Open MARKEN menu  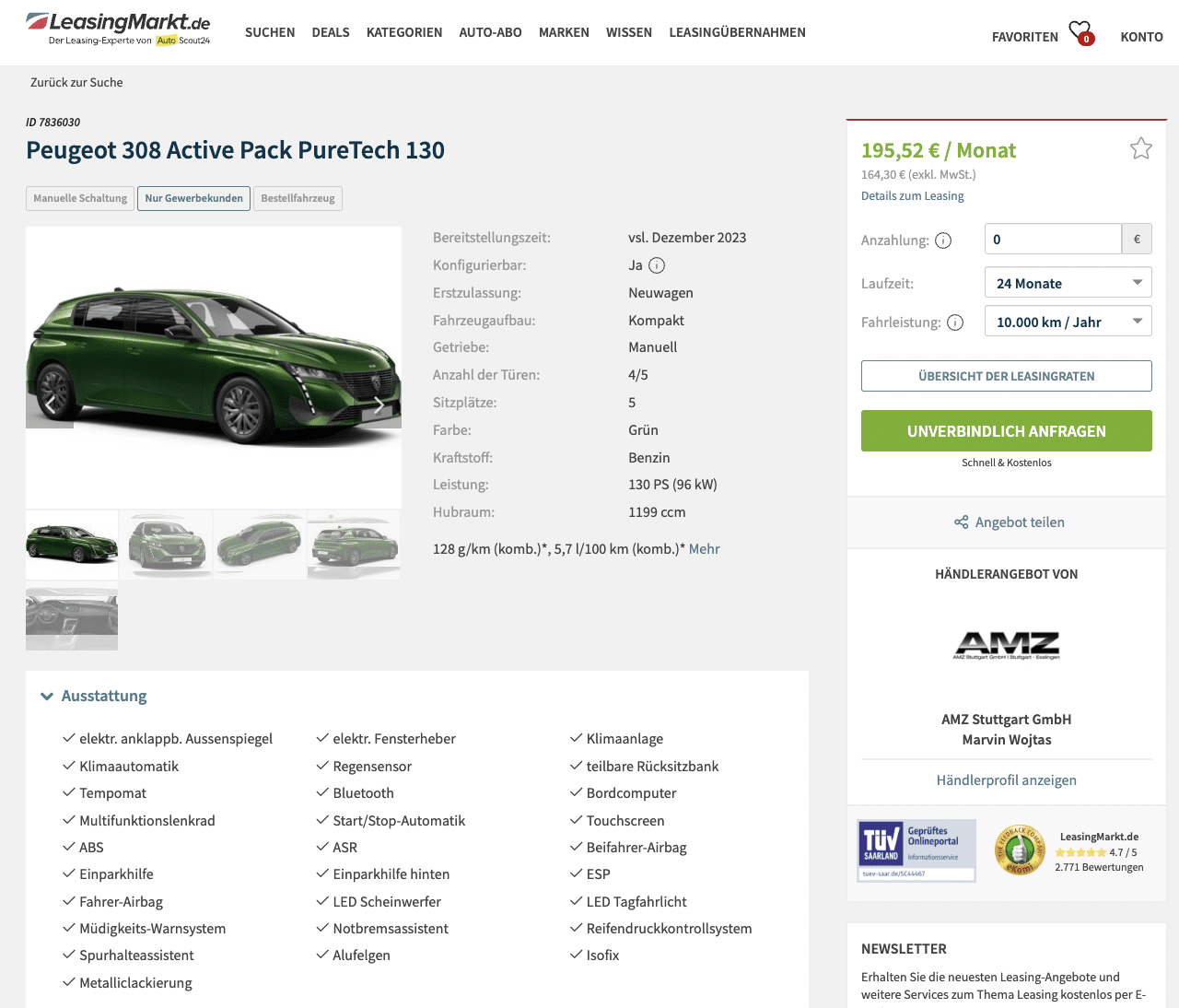pyautogui.click(x=564, y=32)
